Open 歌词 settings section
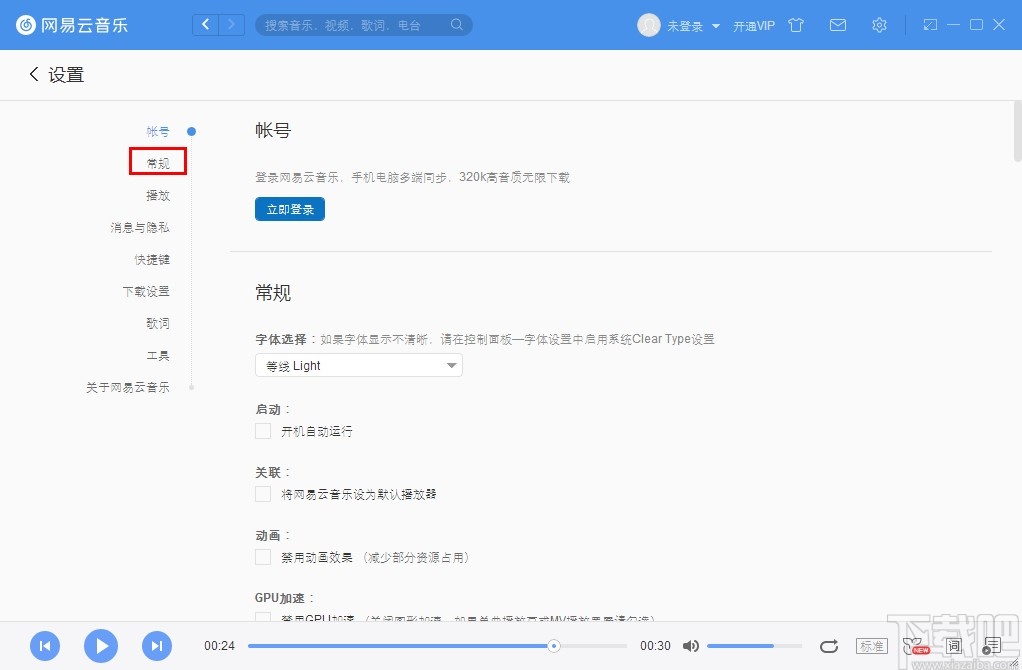1022x670 pixels. 158,323
